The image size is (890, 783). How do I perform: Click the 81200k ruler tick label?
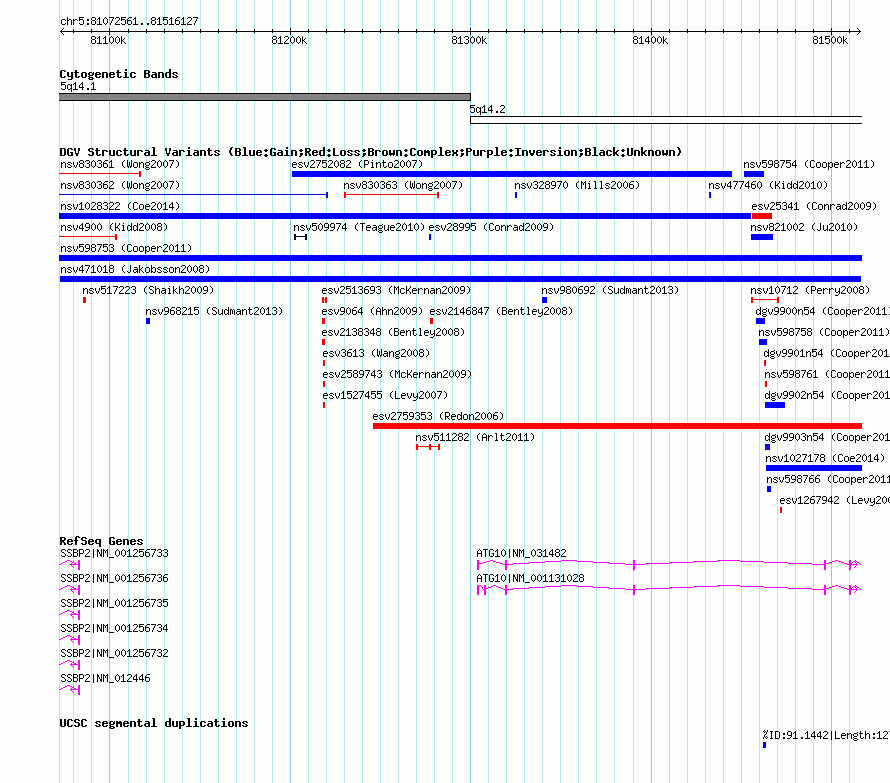pos(289,40)
